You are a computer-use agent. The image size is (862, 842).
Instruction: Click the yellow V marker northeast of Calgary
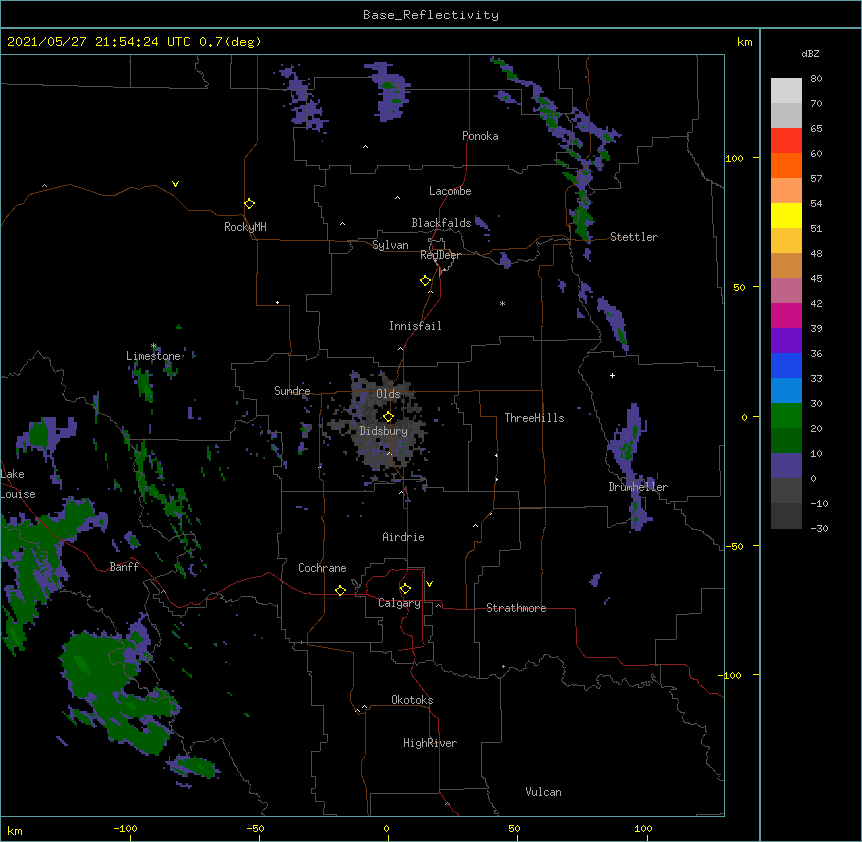[x=429, y=584]
